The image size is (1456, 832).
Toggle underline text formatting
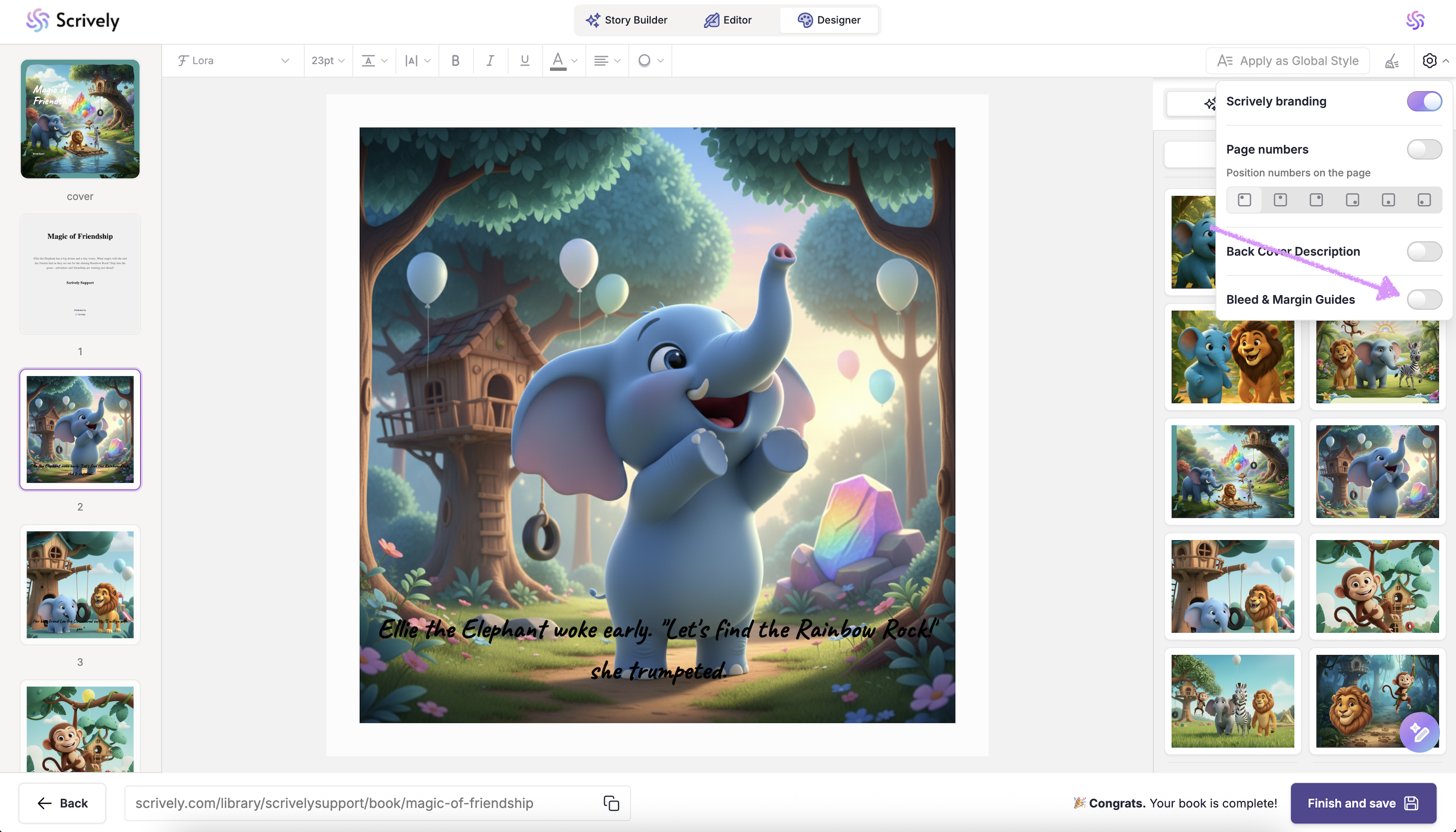pyautogui.click(x=525, y=61)
